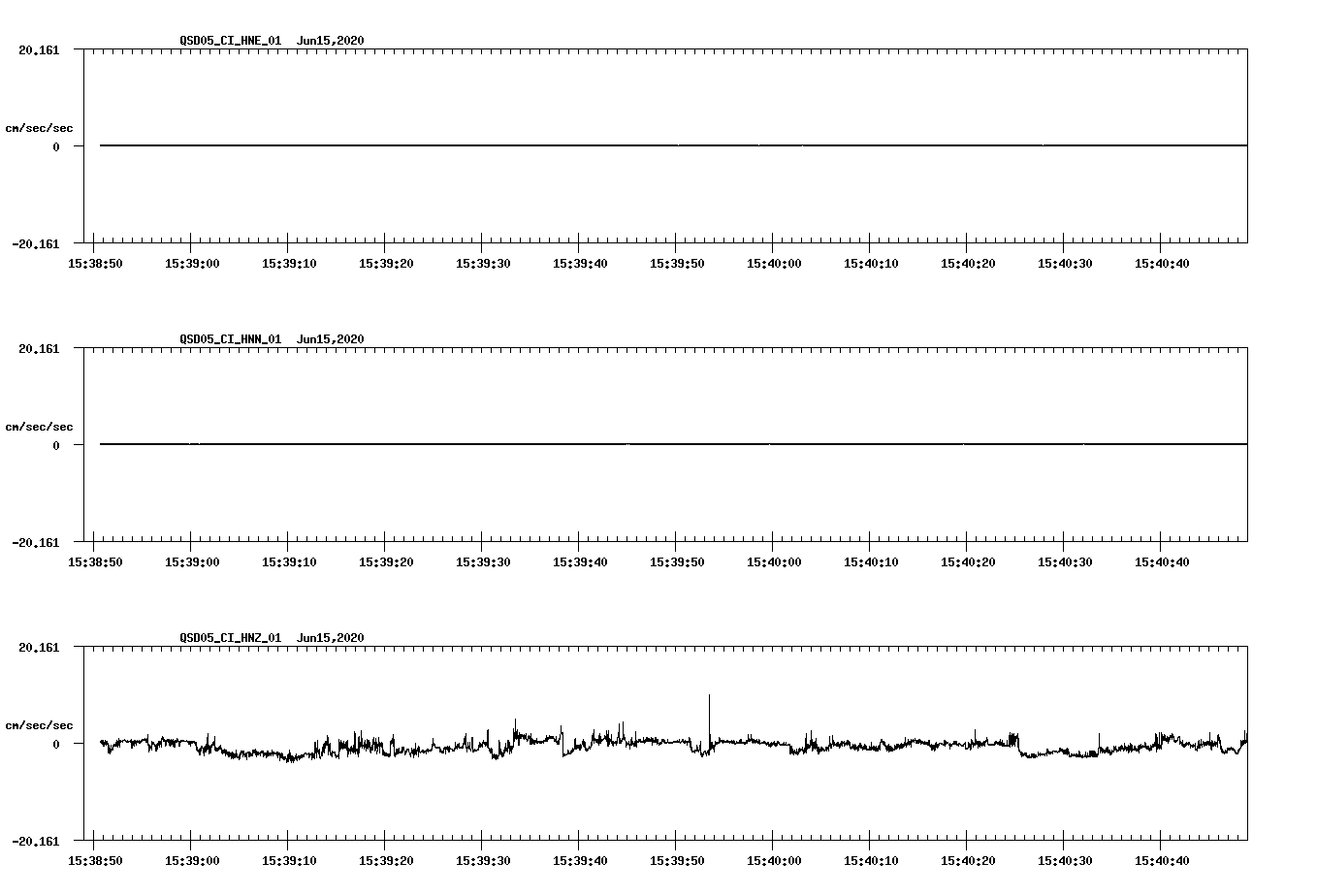This screenshot has width=1317, height=896.
Task: Click 15:38:50 time label on HNE axis
Action: (x=95, y=264)
